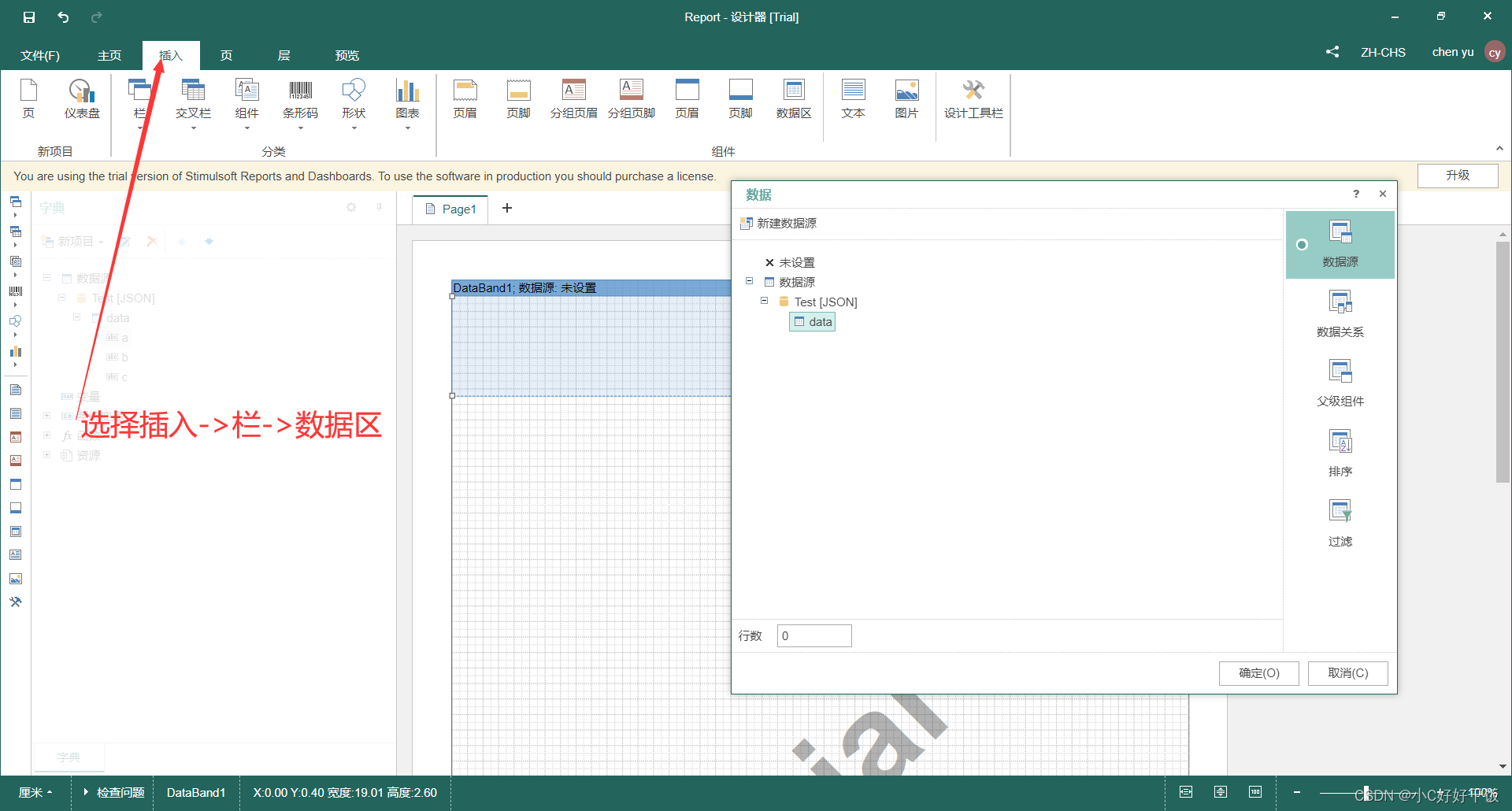Collapse the ribbon with the chevron
1512x811 pixels.
click(x=1499, y=148)
